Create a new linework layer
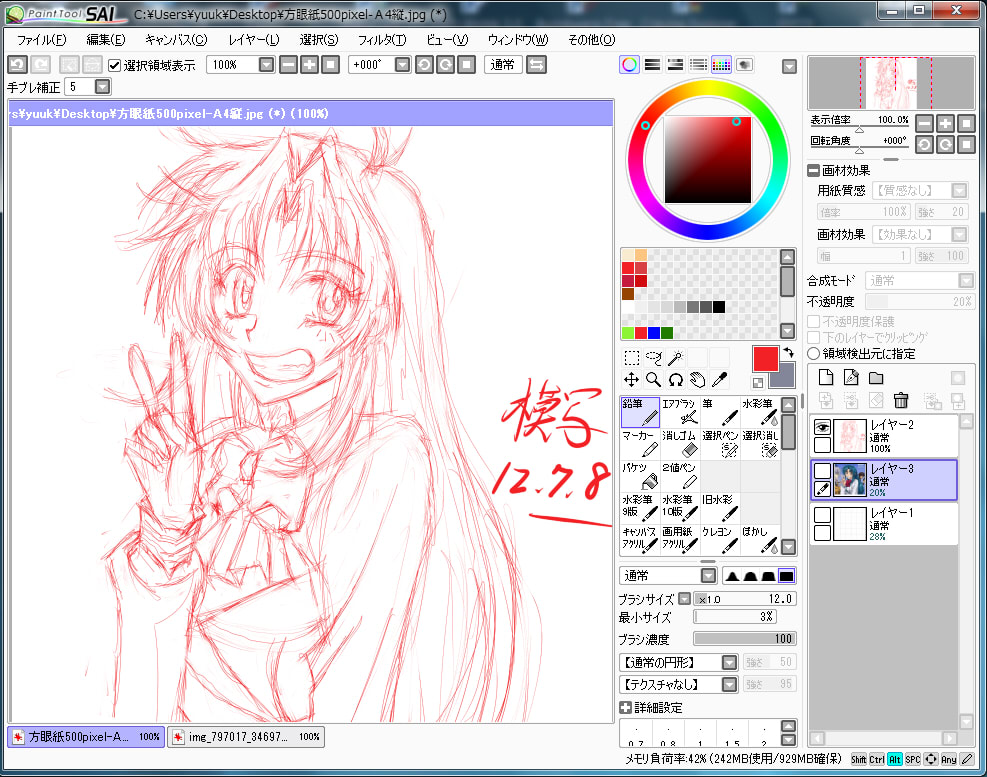Screen dimensions: 987x777 (x=851, y=377)
